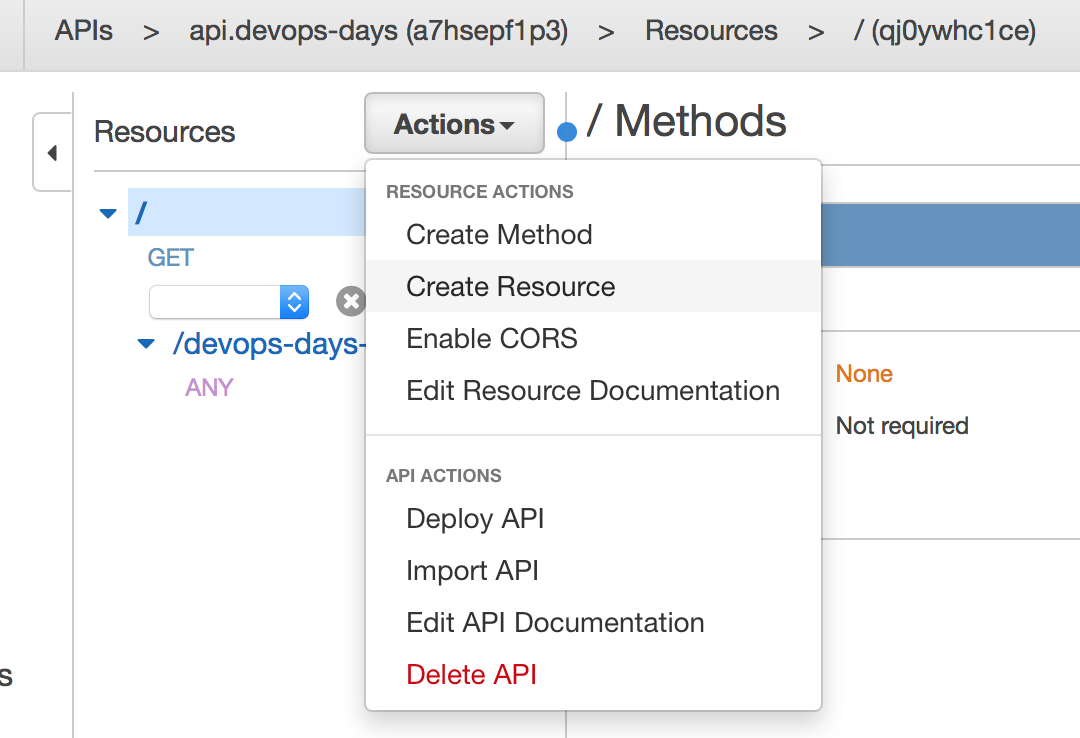Go to APIs breadcrumb link
This screenshot has height=738, width=1080.
point(84,31)
